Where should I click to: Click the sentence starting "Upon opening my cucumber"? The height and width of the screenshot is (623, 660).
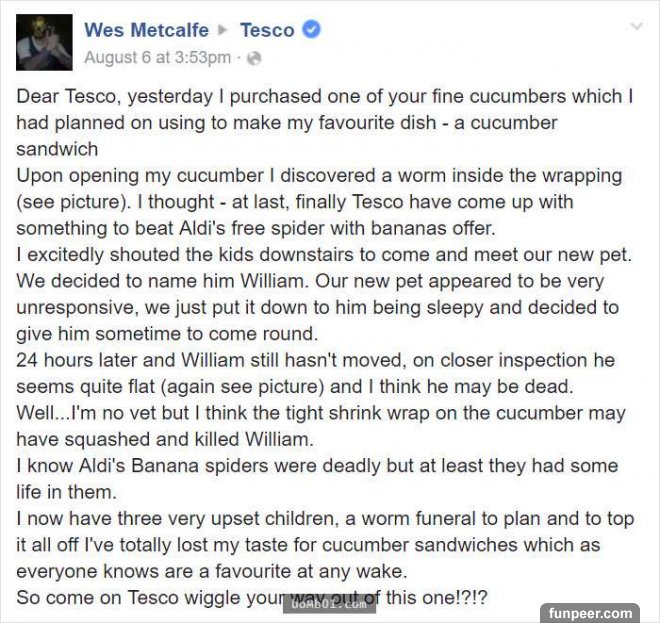point(320,176)
